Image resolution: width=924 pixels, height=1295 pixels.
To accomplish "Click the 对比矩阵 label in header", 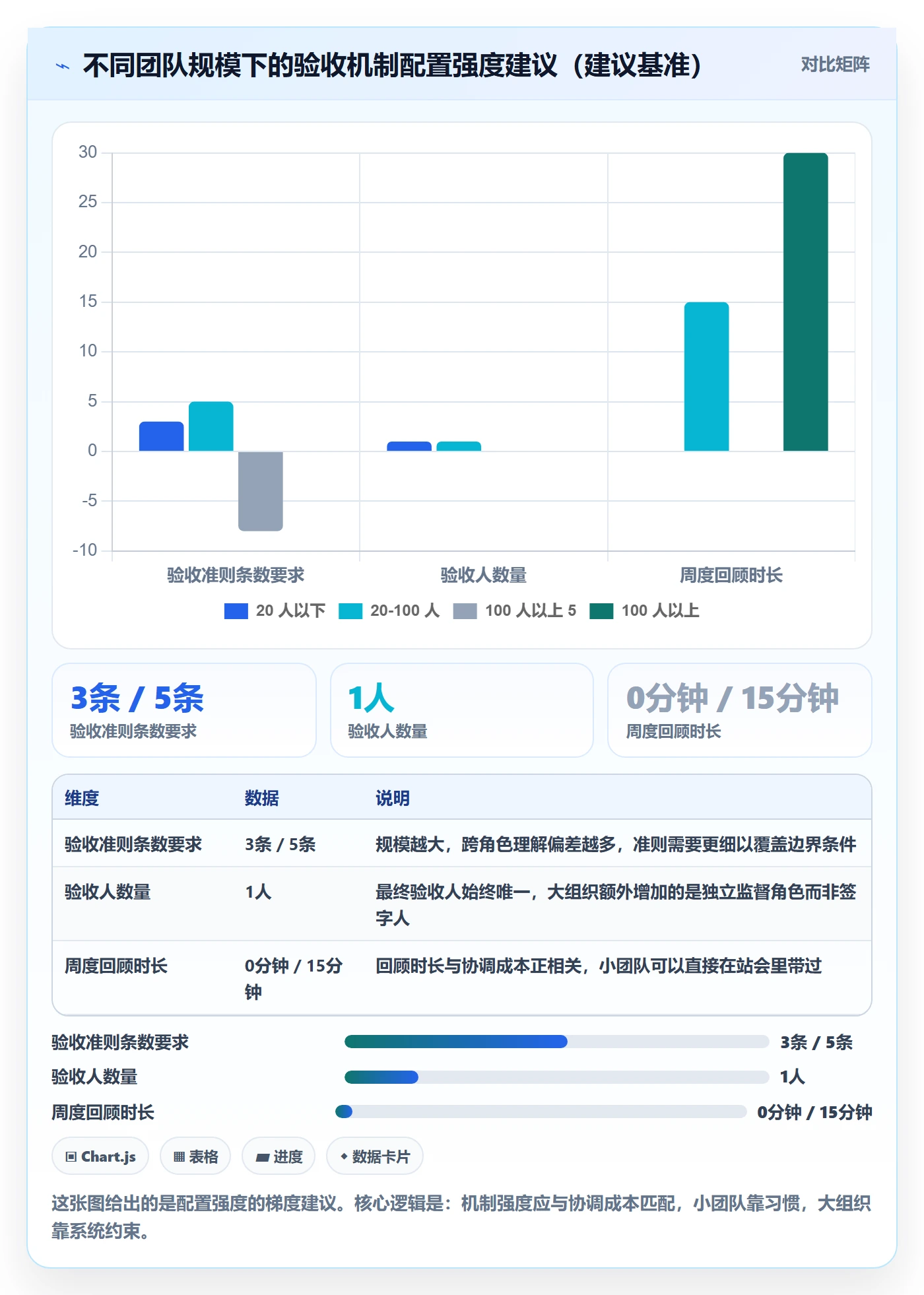I will (835, 65).
